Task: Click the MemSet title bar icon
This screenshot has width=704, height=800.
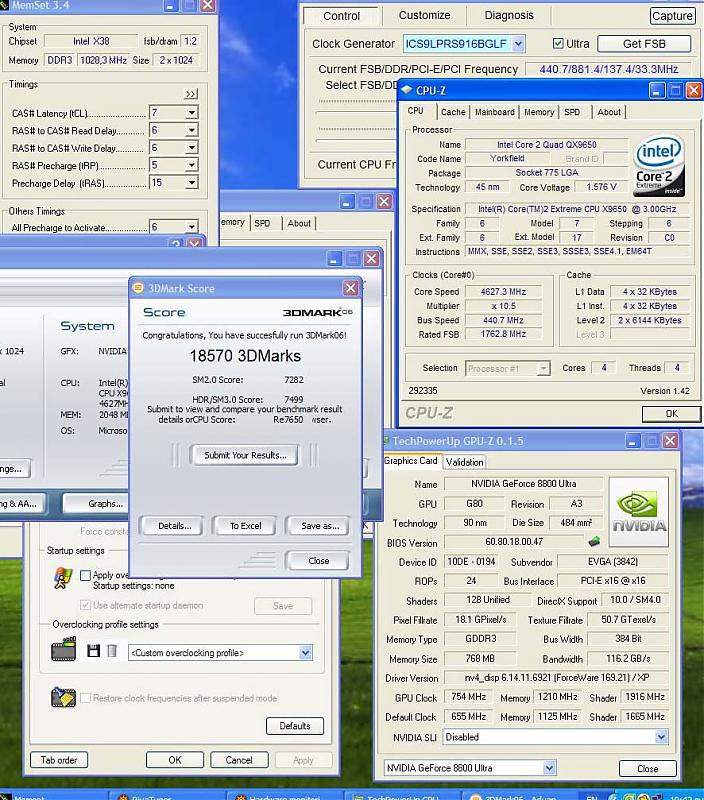Action: pos(4,5)
